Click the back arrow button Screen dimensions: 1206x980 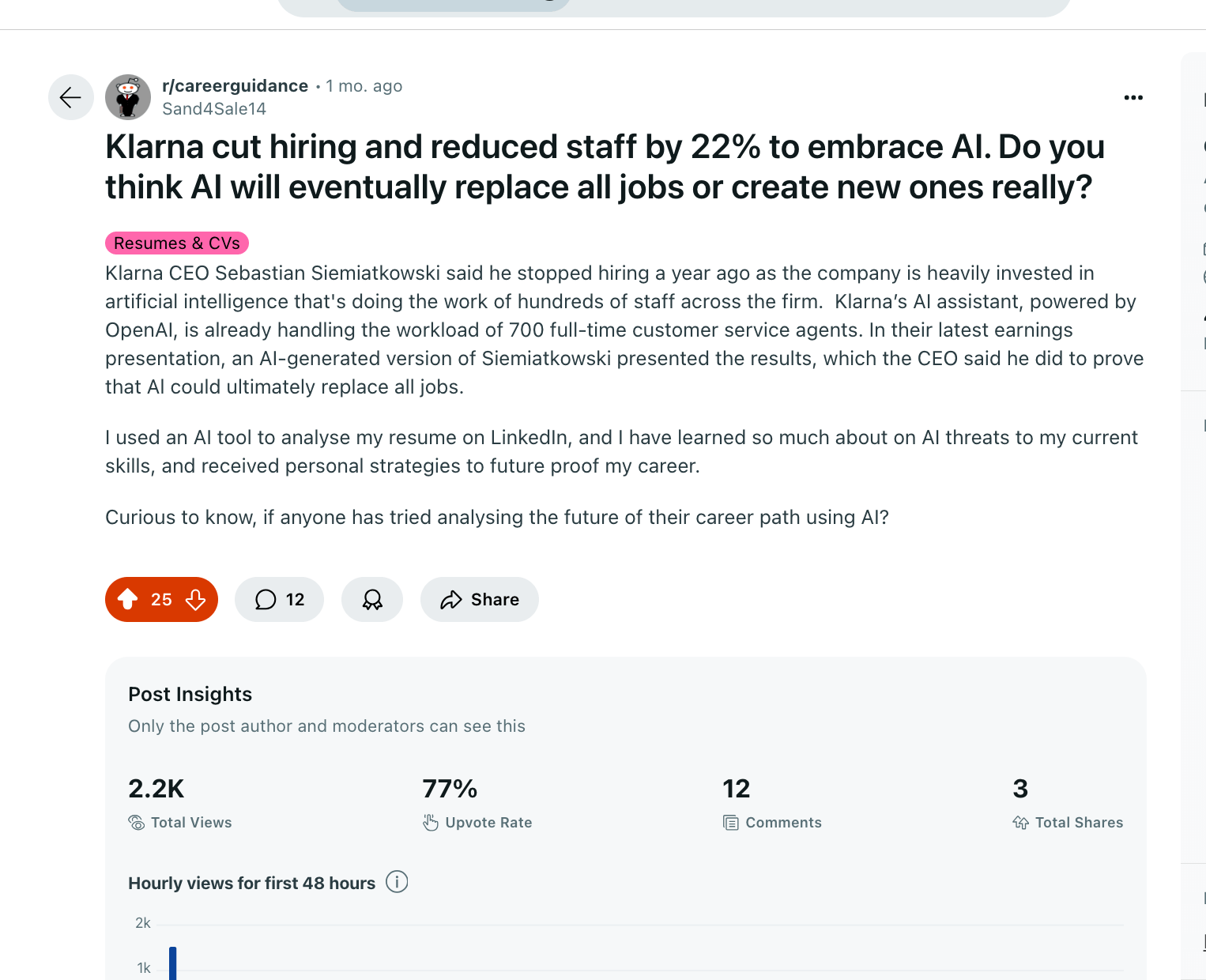tap(70, 97)
